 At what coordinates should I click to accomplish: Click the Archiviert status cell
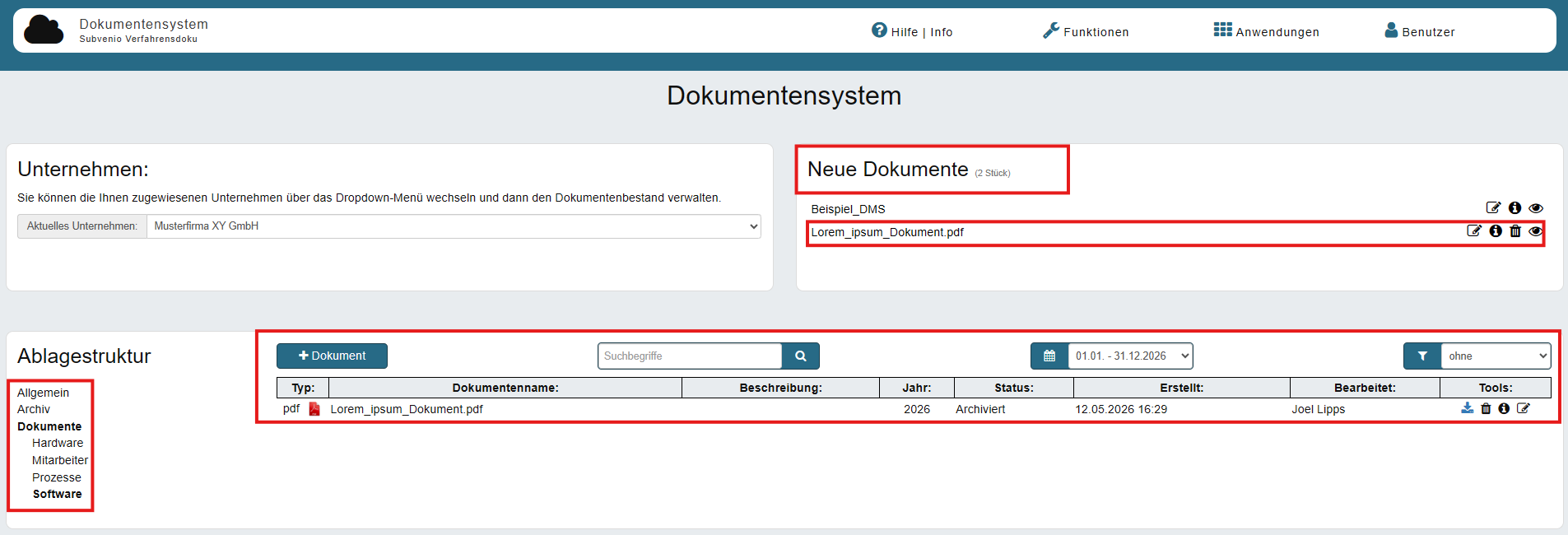[x=980, y=409]
